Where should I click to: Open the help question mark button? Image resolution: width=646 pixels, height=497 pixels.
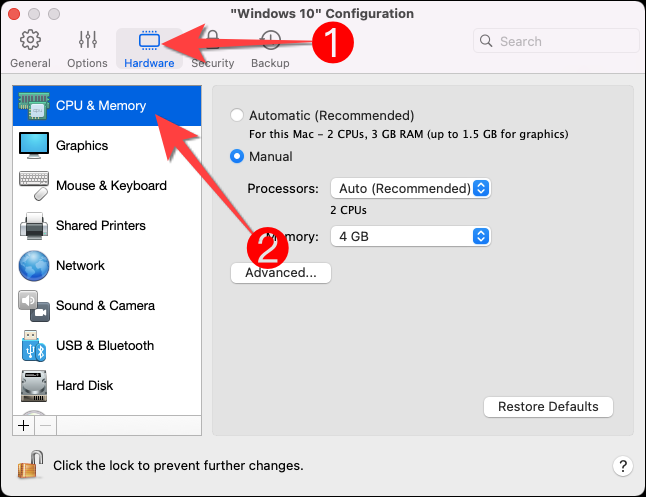pos(622,465)
